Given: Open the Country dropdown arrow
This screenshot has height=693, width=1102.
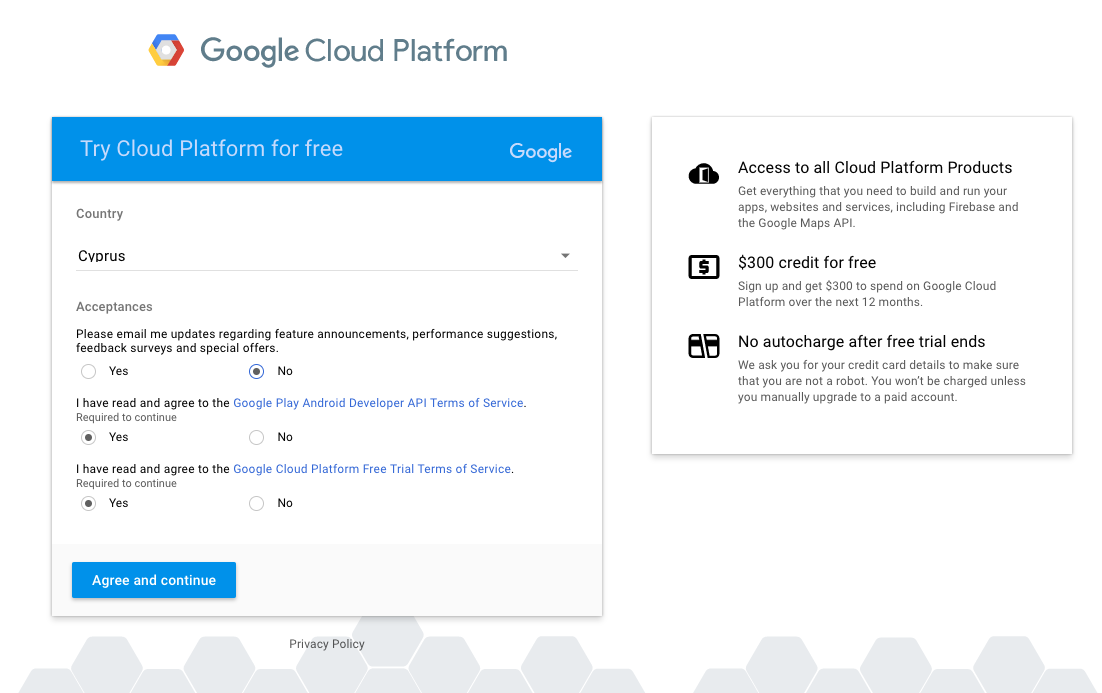Looking at the screenshot, I should (565, 256).
